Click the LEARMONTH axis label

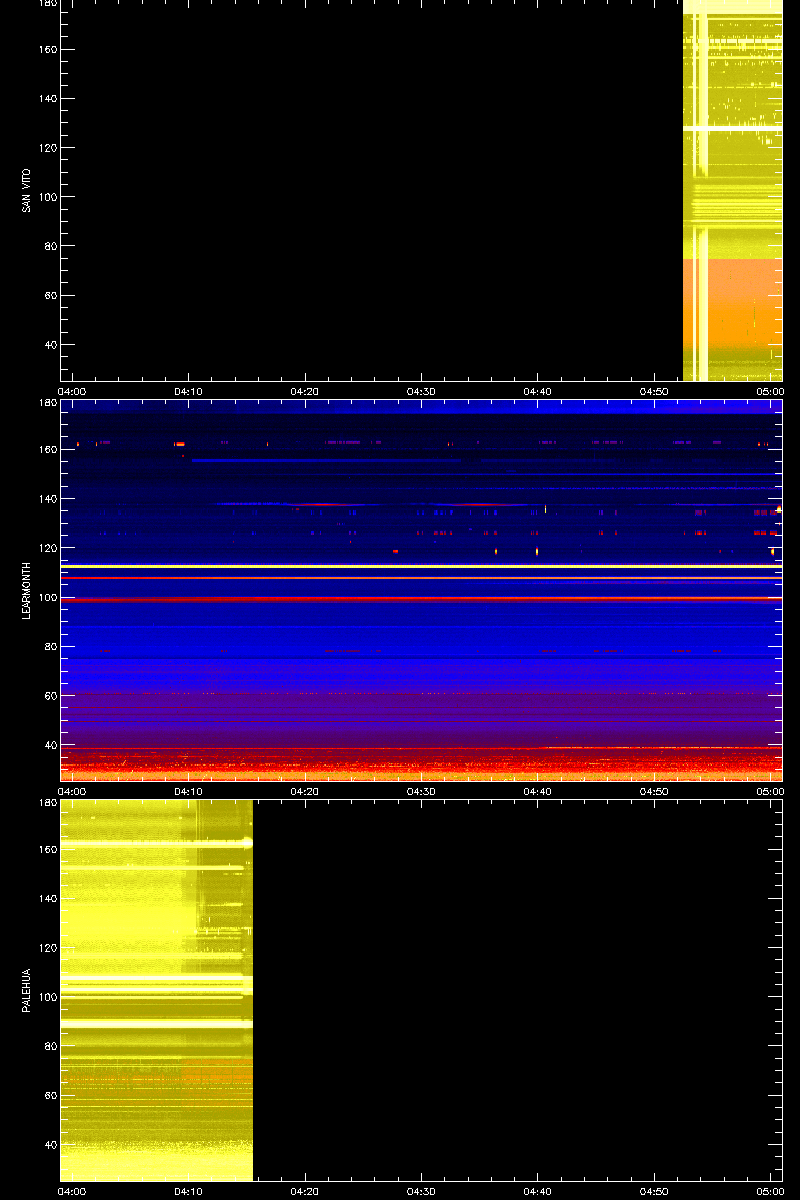(27, 590)
